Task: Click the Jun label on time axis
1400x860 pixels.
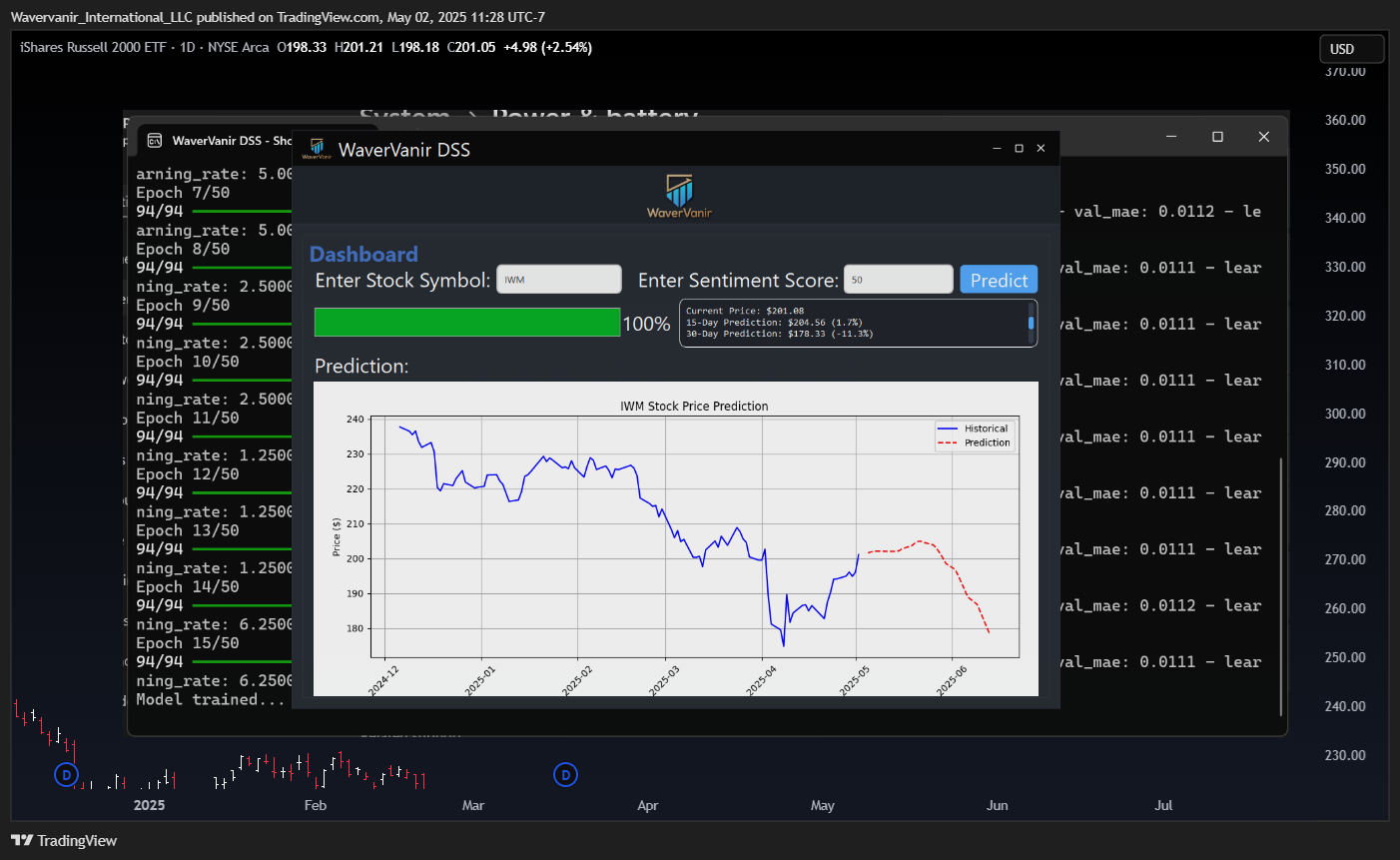Action: click(997, 805)
